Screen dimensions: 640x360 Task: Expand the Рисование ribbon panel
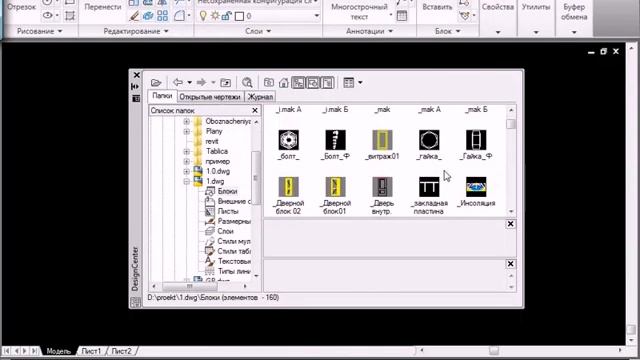point(40,31)
